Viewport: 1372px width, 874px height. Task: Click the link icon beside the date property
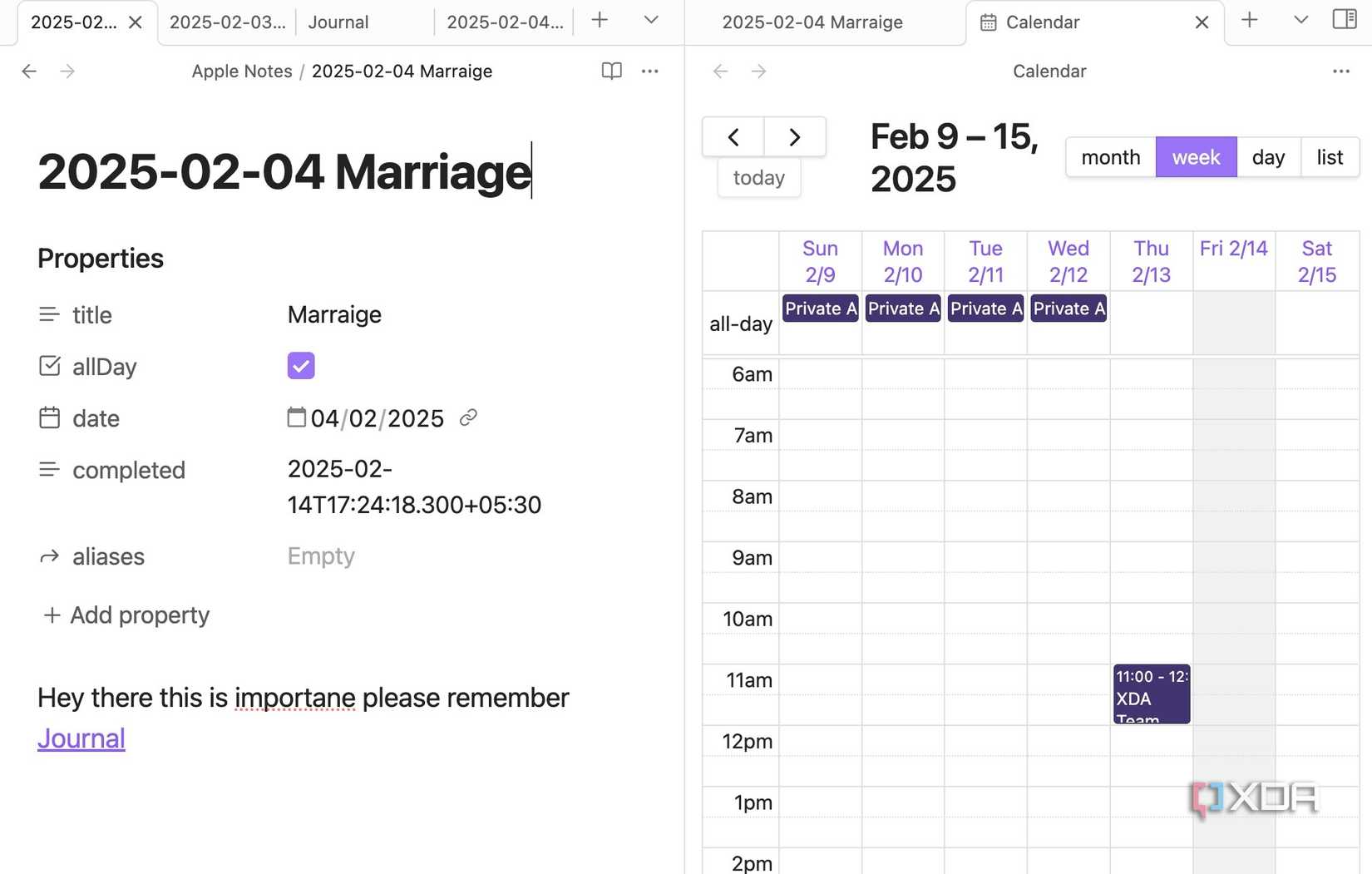click(x=468, y=418)
